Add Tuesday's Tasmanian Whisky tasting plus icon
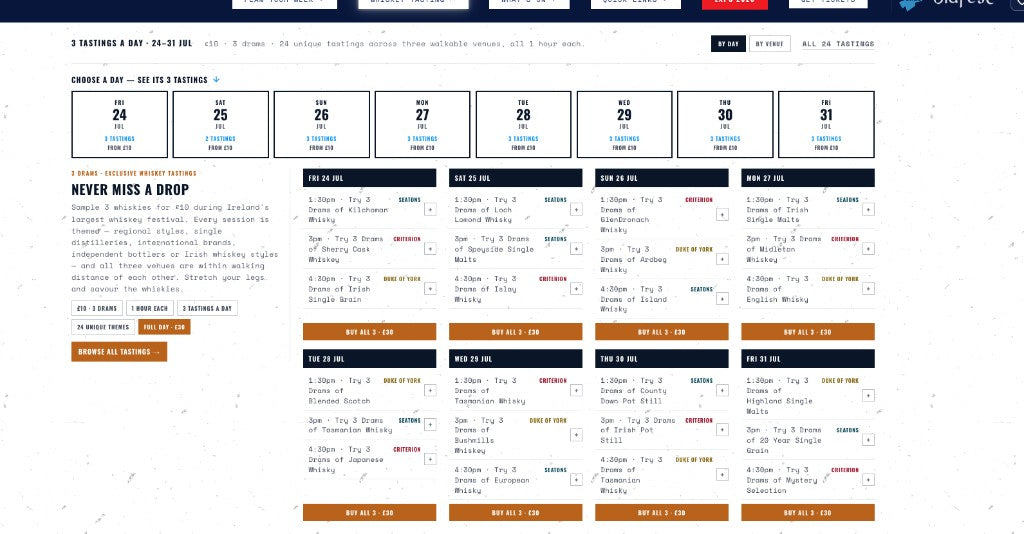The width and height of the screenshot is (1024, 534). click(x=430, y=424)
